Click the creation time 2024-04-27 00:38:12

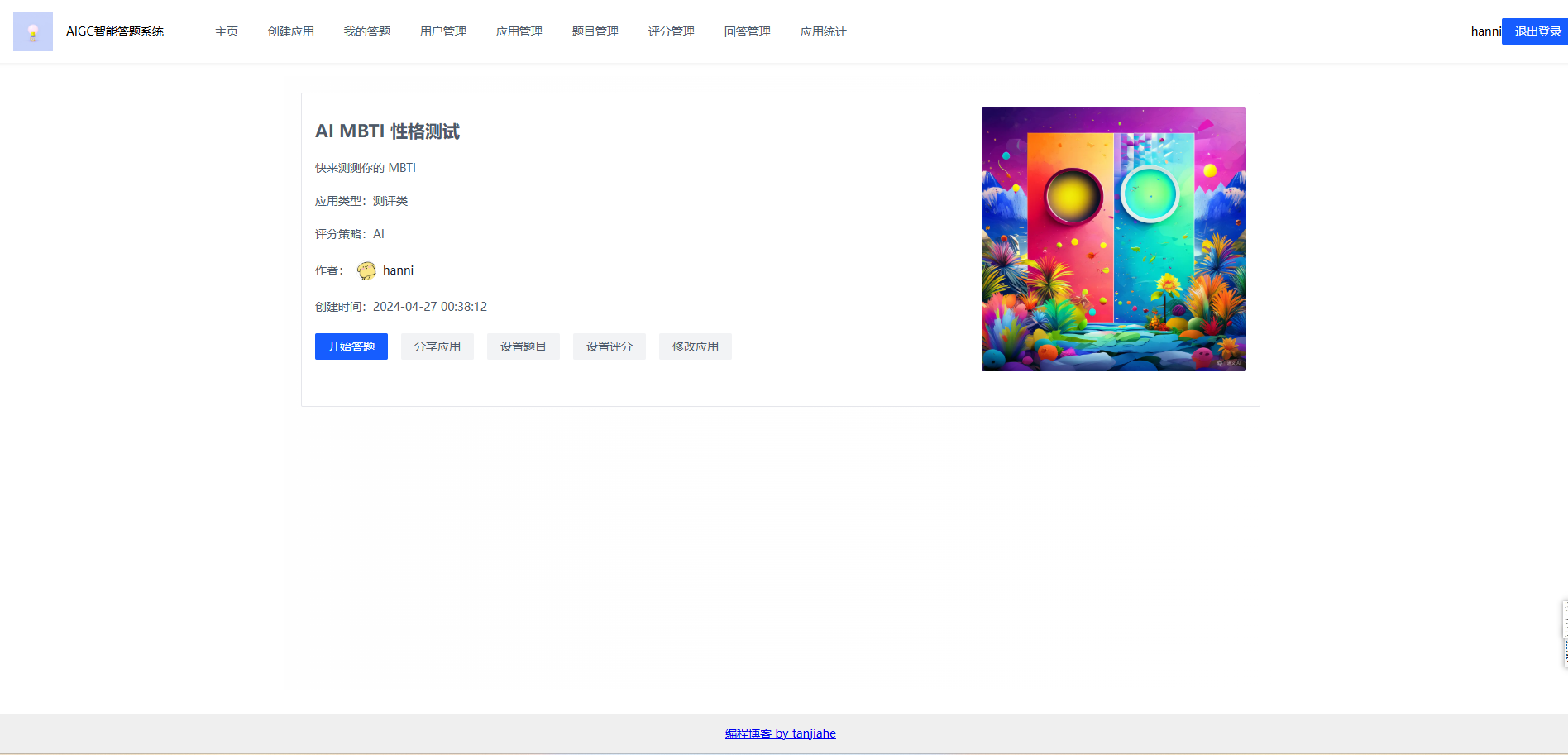click(430, 307)
